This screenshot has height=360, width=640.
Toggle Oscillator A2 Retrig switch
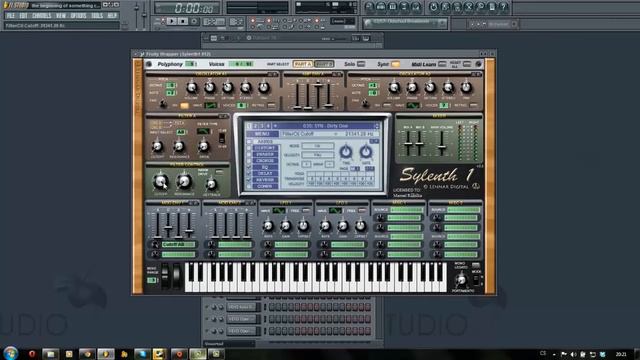[x=473, y=106]
